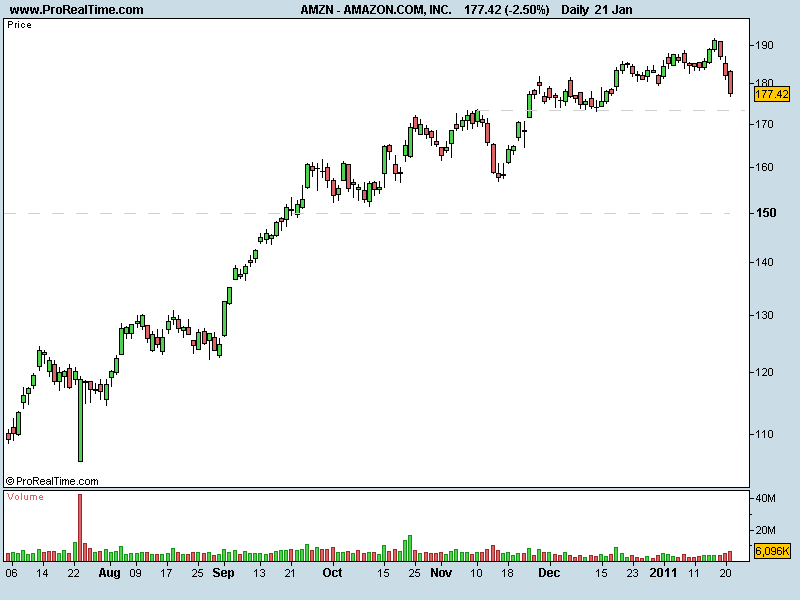Click the 20M volume axis label

point(765,530)
